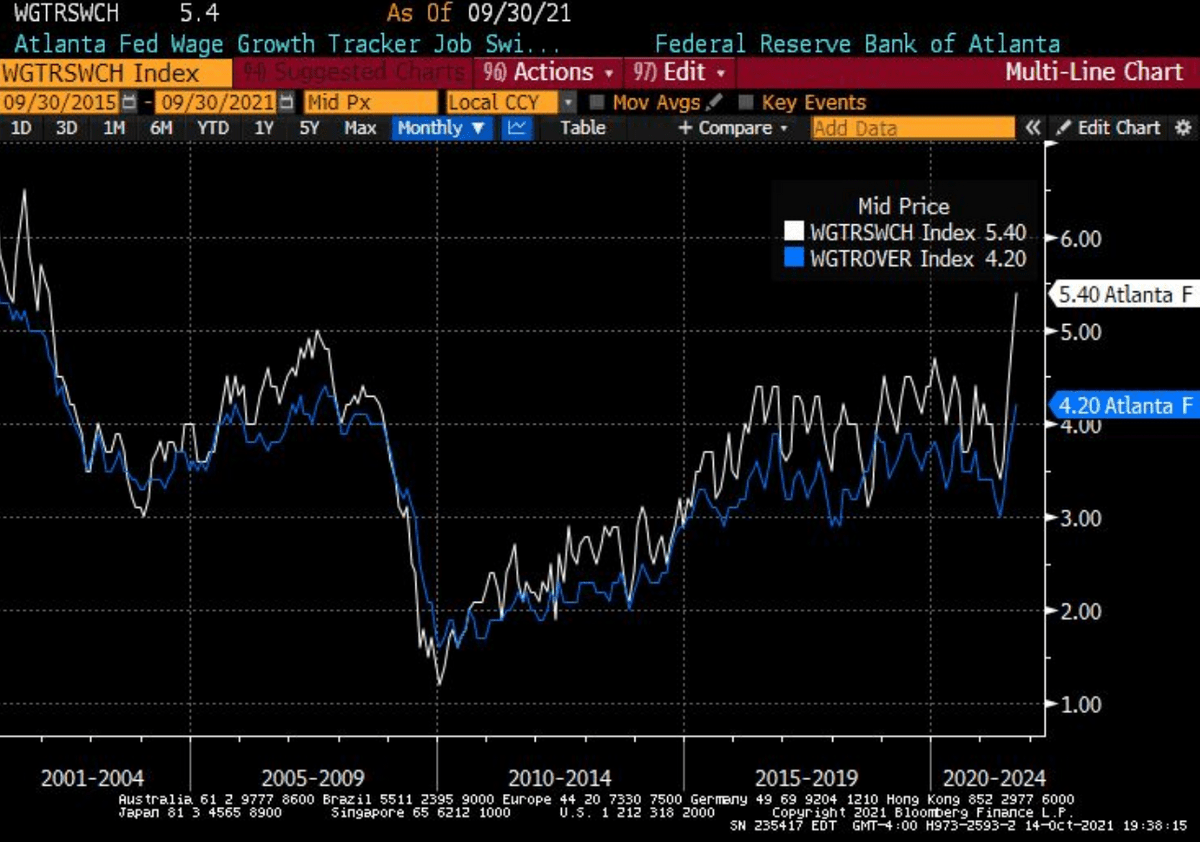Image resolution: width=1200 pixels, height=842 pixels.
Task: Select the 1M range tab
Action: click(114, 128)
